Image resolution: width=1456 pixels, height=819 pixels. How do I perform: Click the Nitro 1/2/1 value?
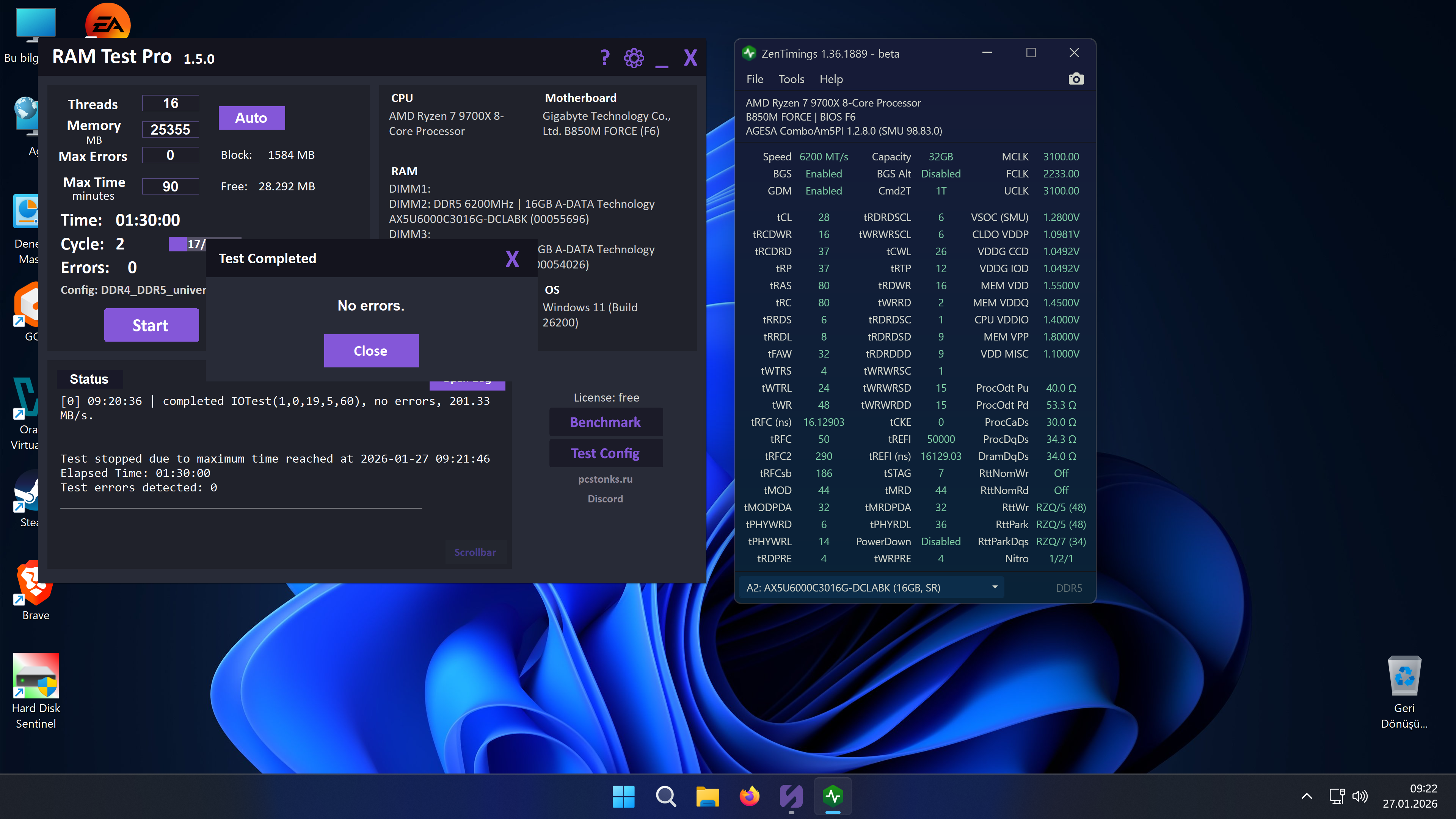click(1061, 559)
